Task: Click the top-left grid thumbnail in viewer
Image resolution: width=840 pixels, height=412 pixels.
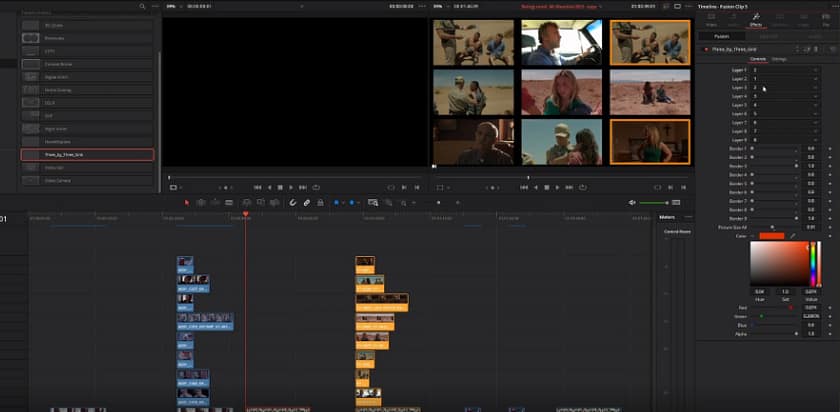Action: [x=474, y=42]
